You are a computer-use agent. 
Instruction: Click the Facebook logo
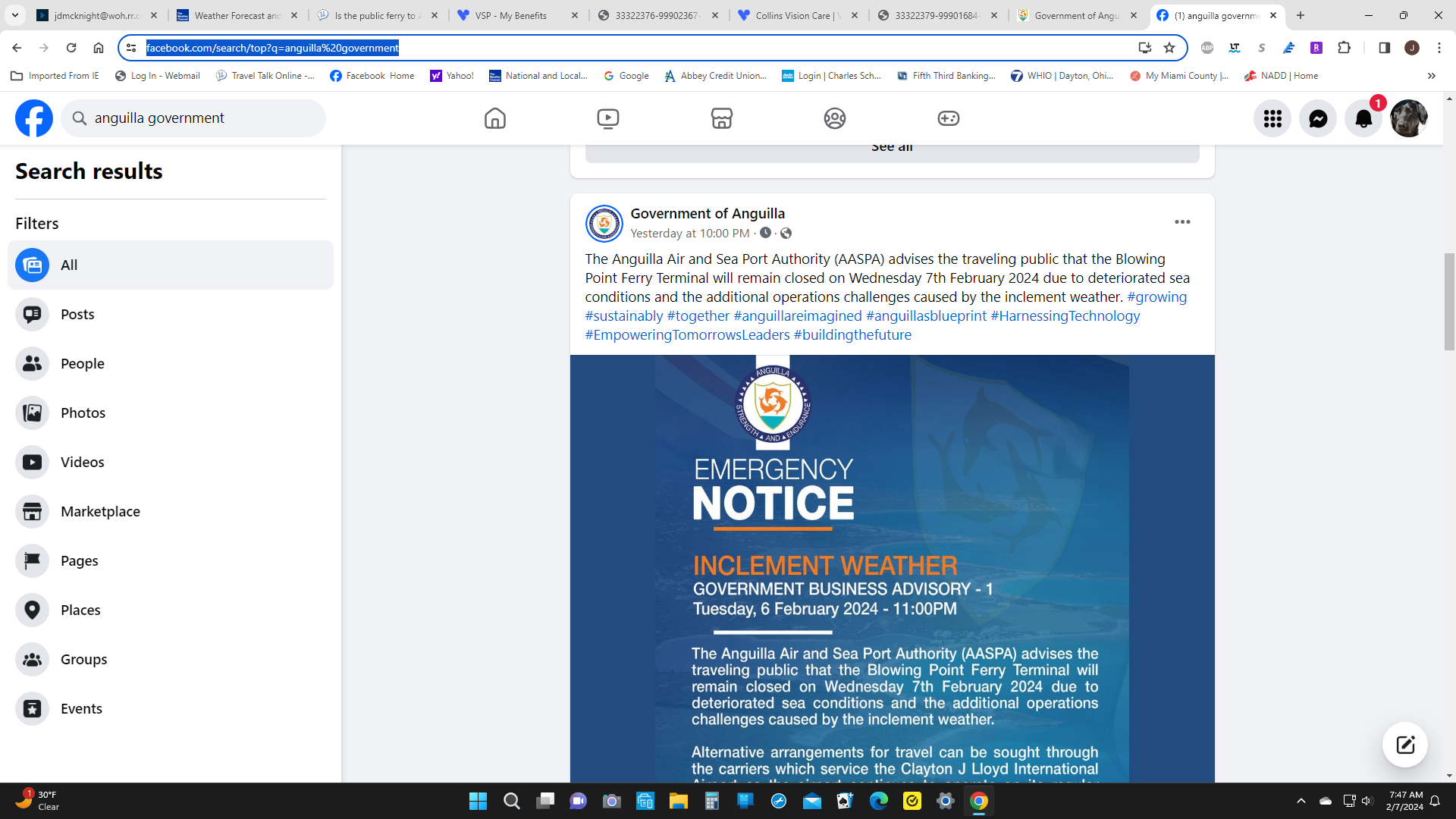coord(34,118)
